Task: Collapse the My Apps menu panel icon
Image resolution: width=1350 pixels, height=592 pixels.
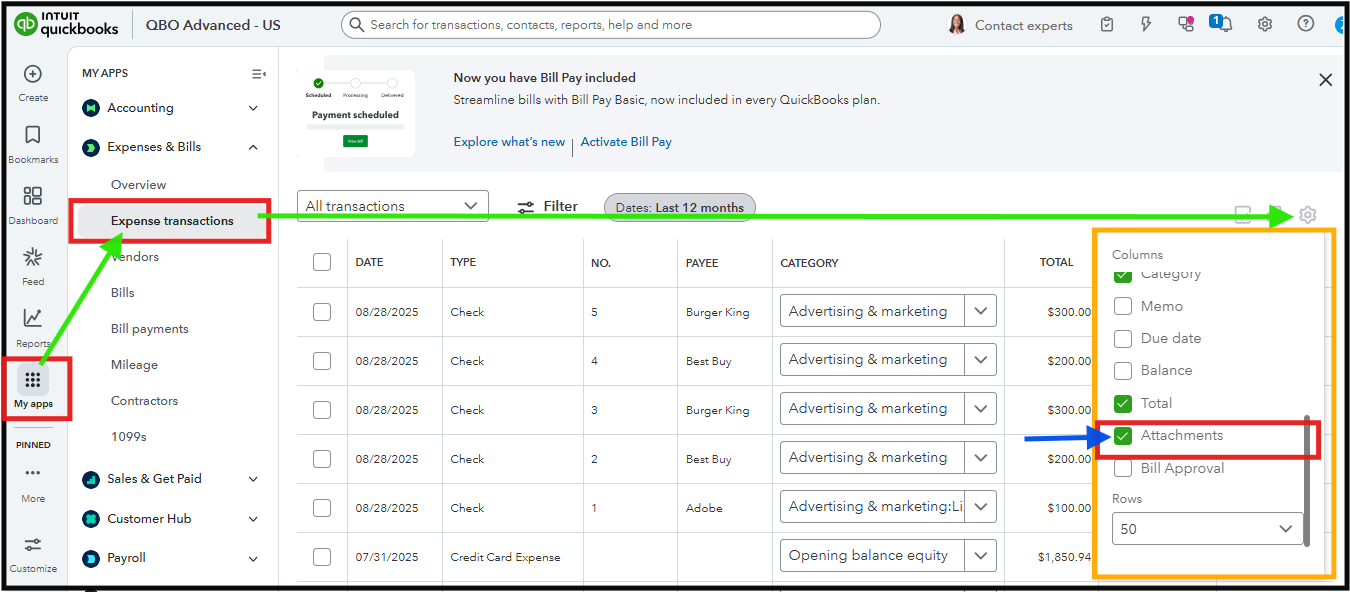Action: click(x=258, y=73)
